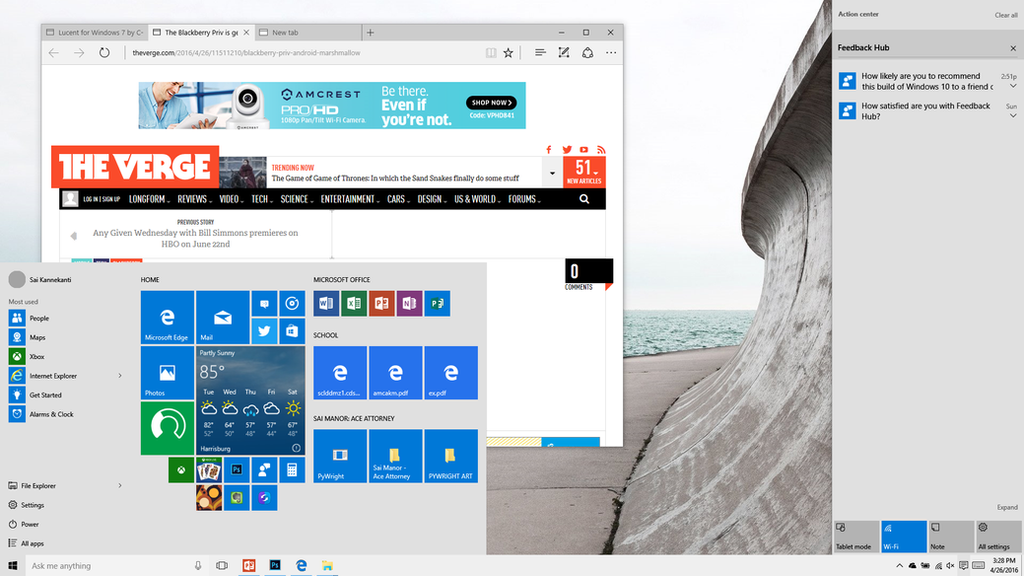Open All apps in the Start menu
This screenshot has width=1024, height=576.
26,543
